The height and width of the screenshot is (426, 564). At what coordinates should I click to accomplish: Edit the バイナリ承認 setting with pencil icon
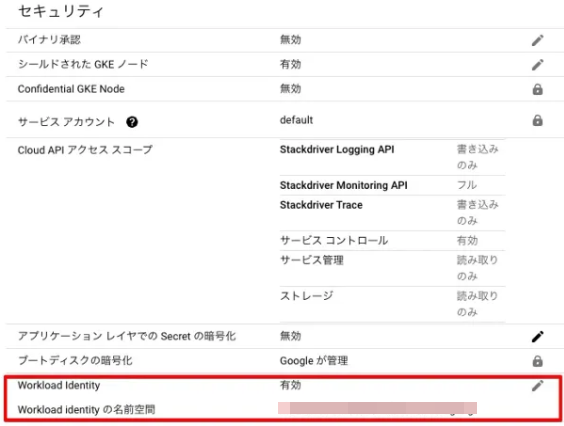point(537,40)
